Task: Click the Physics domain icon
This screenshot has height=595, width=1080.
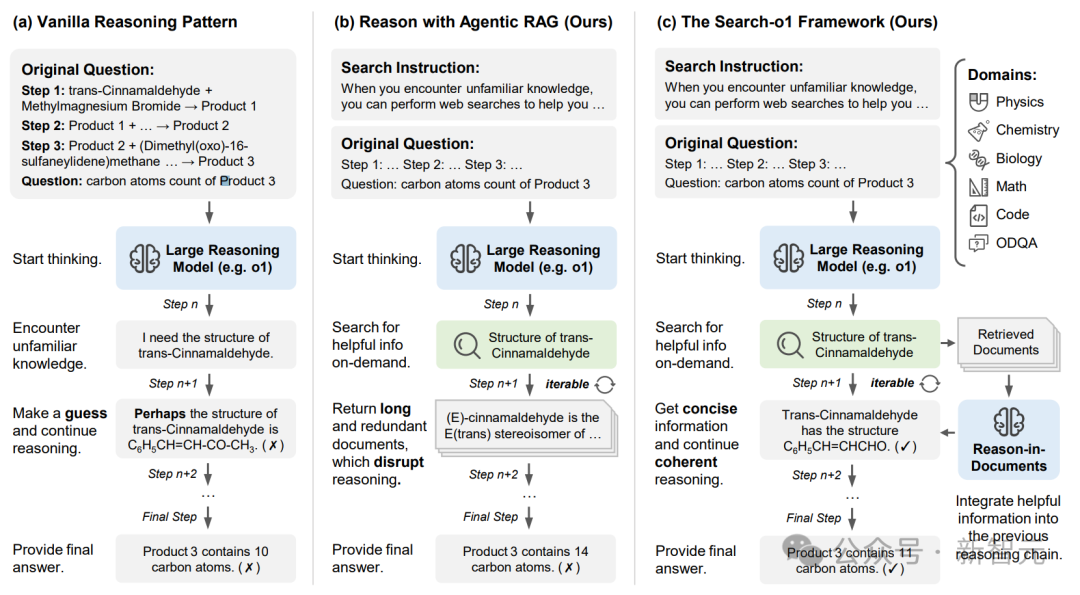Action: click(978, 102)
